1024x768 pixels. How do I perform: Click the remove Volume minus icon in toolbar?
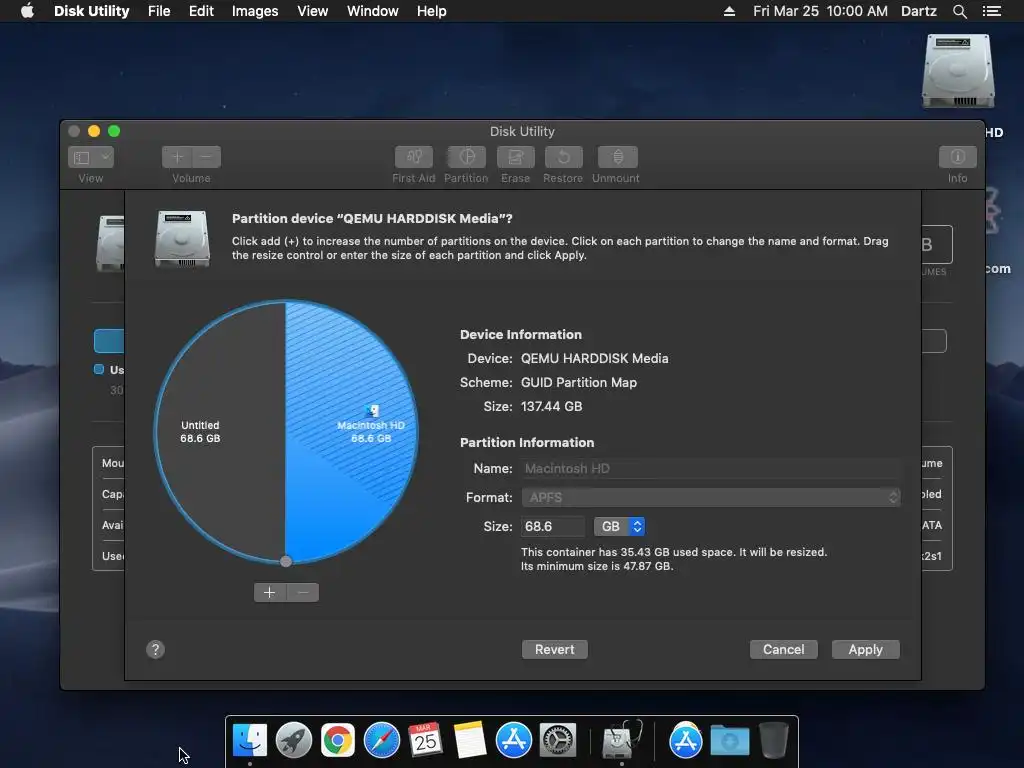pyautogui.click(x=206, y=157)
